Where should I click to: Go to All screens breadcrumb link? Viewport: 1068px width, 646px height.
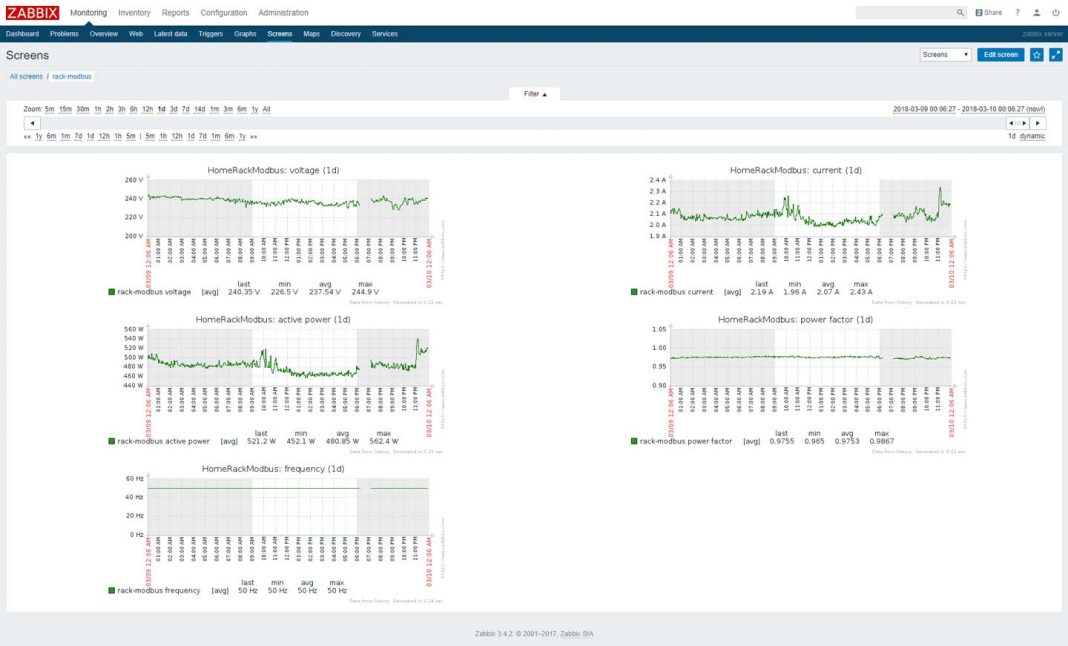tap(26, 76)
